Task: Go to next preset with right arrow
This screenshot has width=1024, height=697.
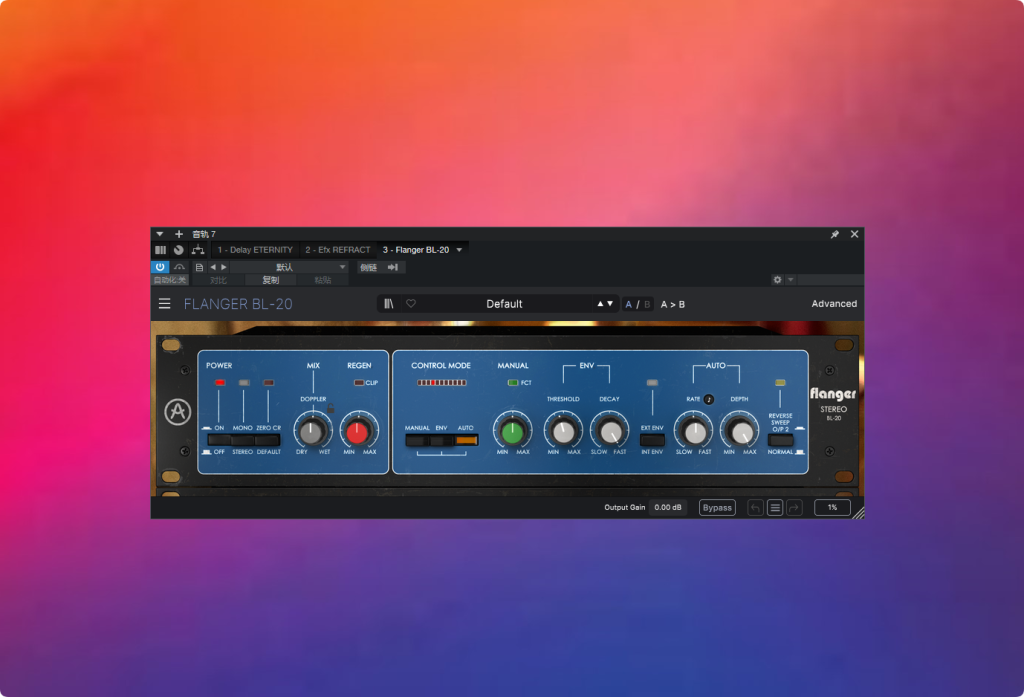Action: (x=224, y=267)
